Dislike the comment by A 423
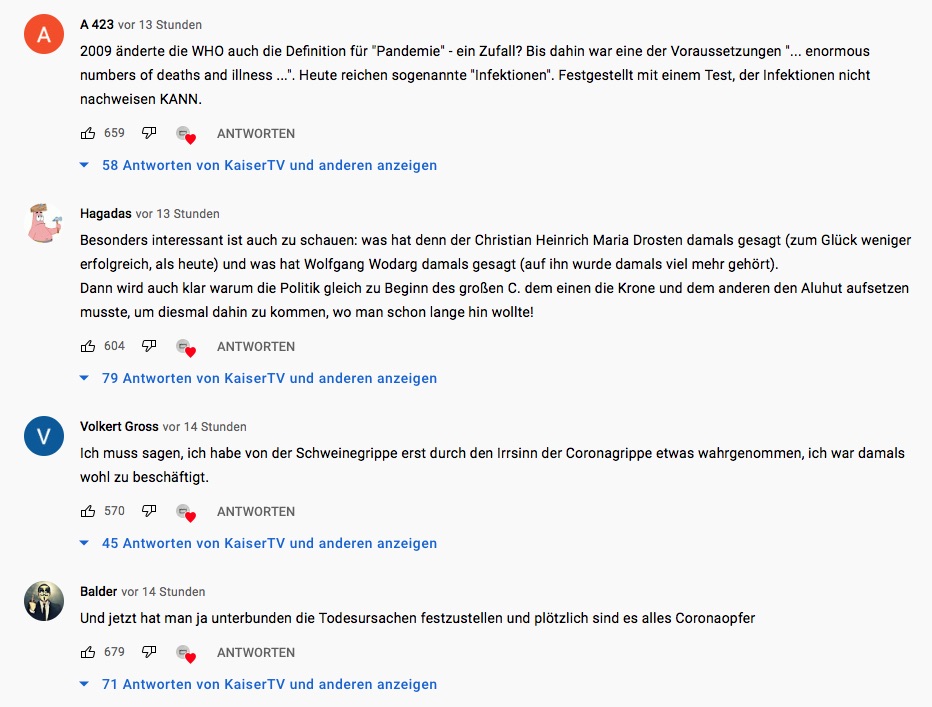The image size is (932, 707). (x=148, y=133)
